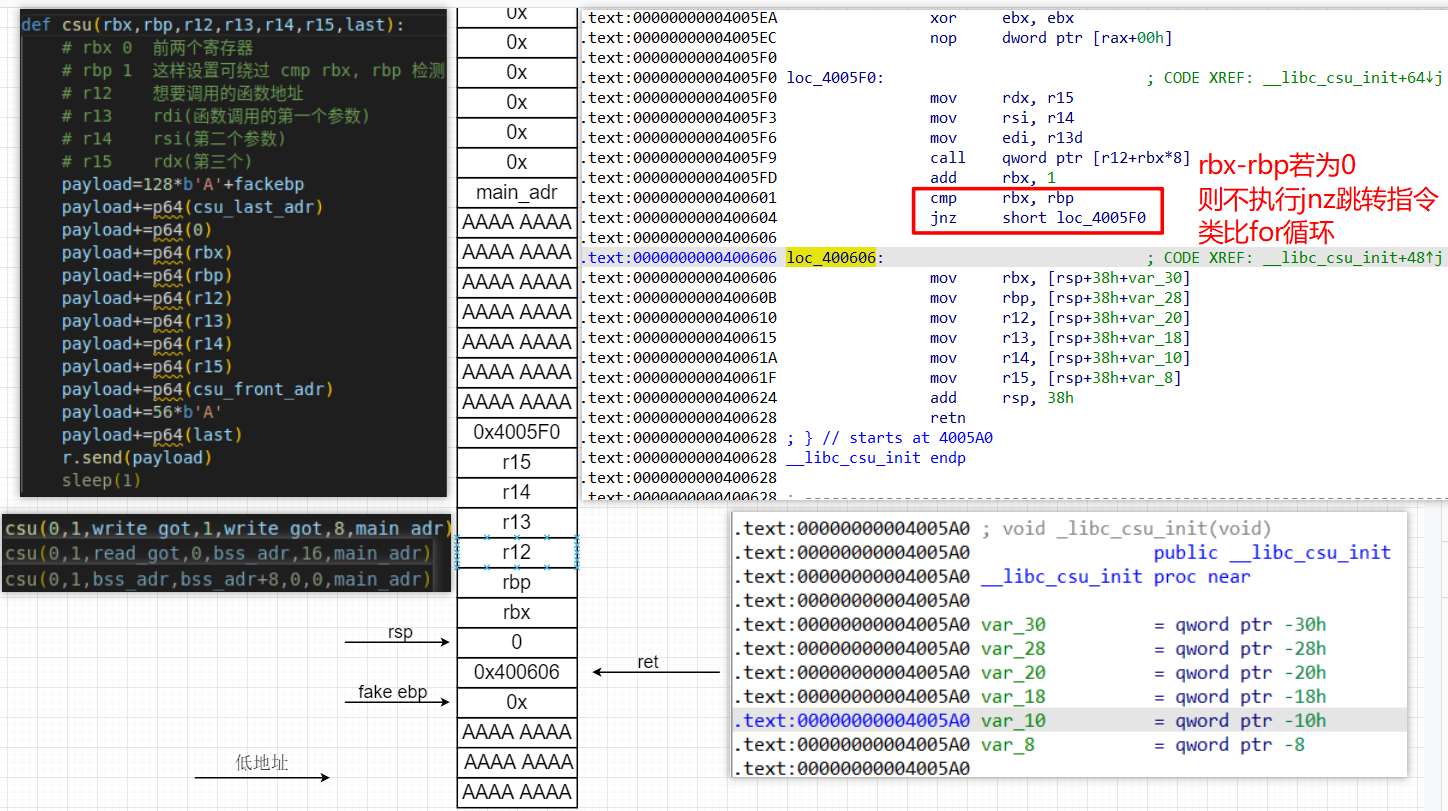Click the 'mov rsi, r14' instruction
Viewport: 1448px width, 811px height.
click(x=1002, y=118)
